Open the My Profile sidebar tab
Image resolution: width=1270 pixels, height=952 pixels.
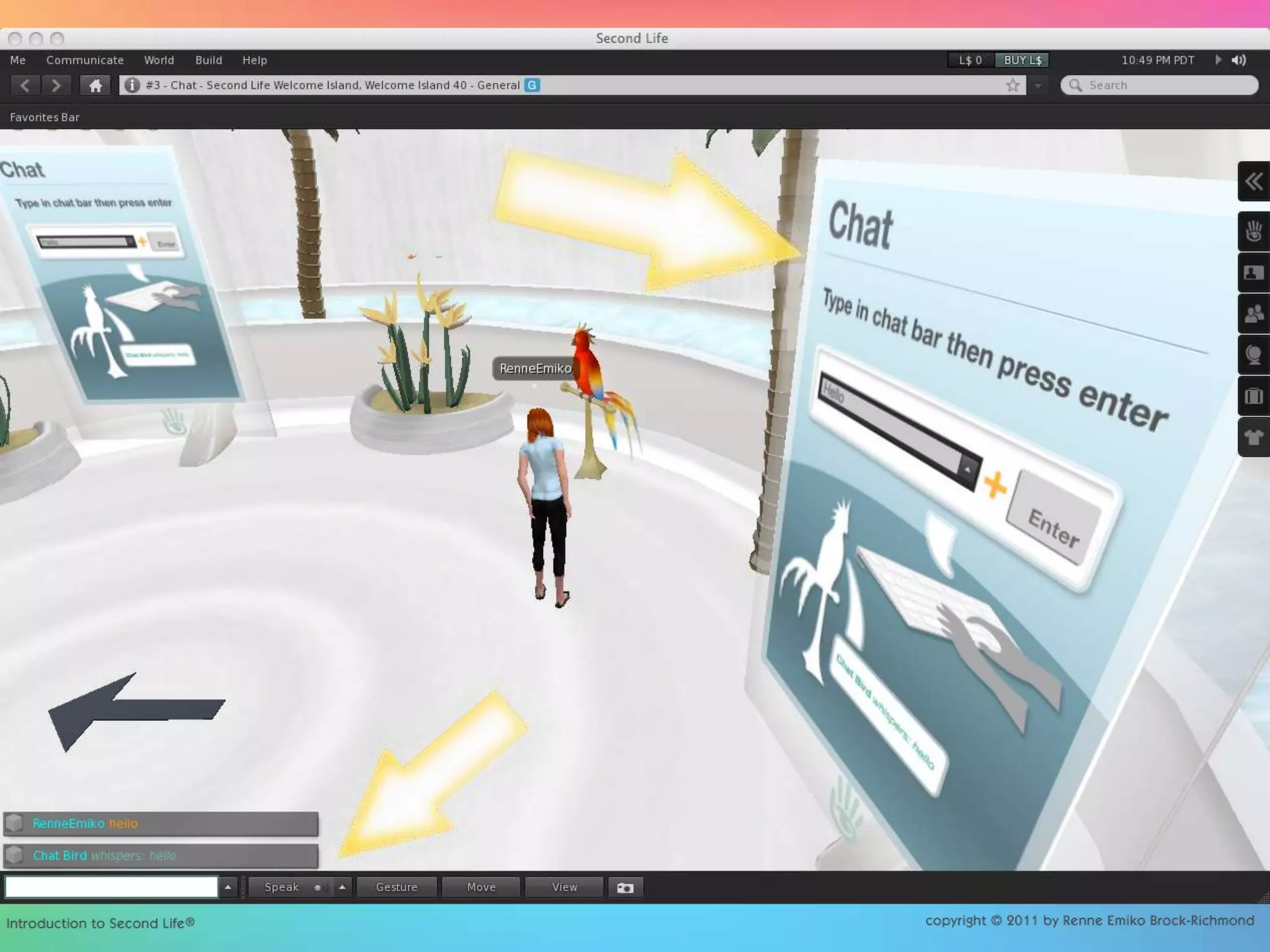(1253, 273)
